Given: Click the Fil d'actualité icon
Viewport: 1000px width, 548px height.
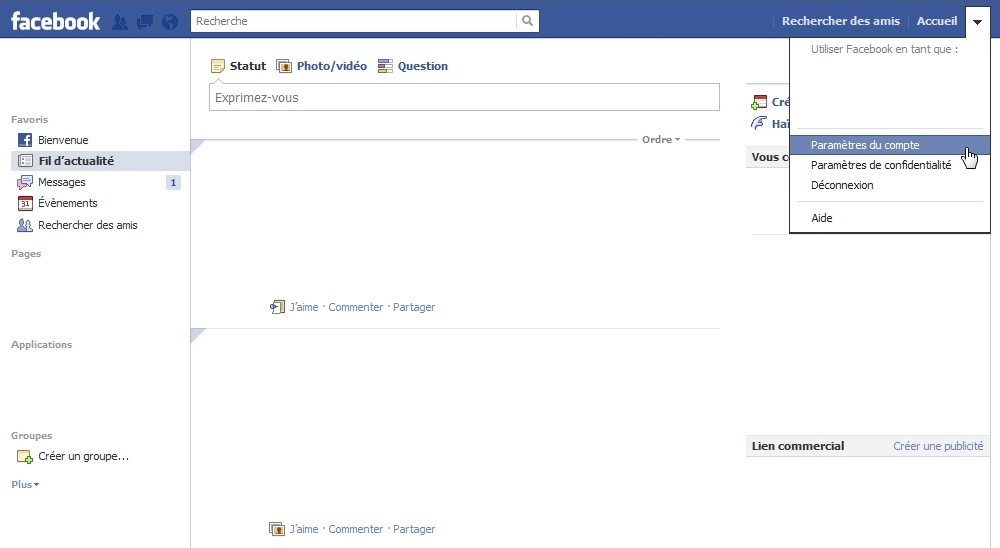Looking at the screenshot, I should pyautogui.click(x=26, y=161).
